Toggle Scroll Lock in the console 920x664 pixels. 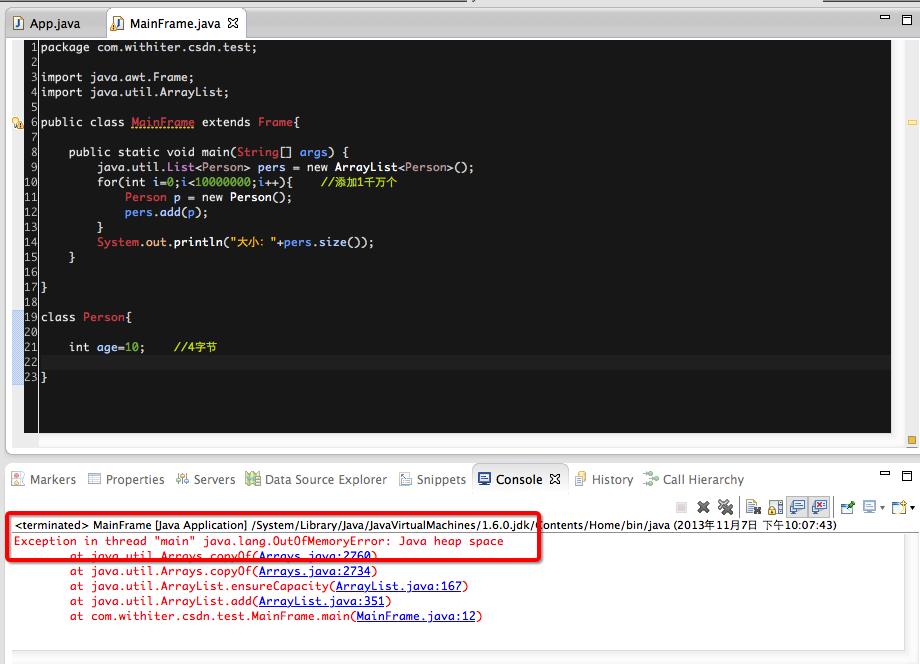[775, 507]
